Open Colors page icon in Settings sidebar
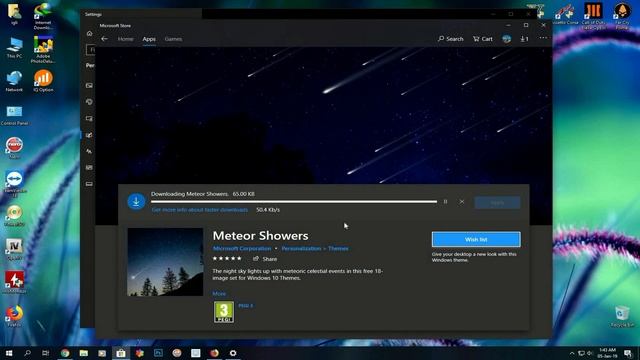This screenshot has height=360, width=640. pyautogui.click(x=89, y=102)
